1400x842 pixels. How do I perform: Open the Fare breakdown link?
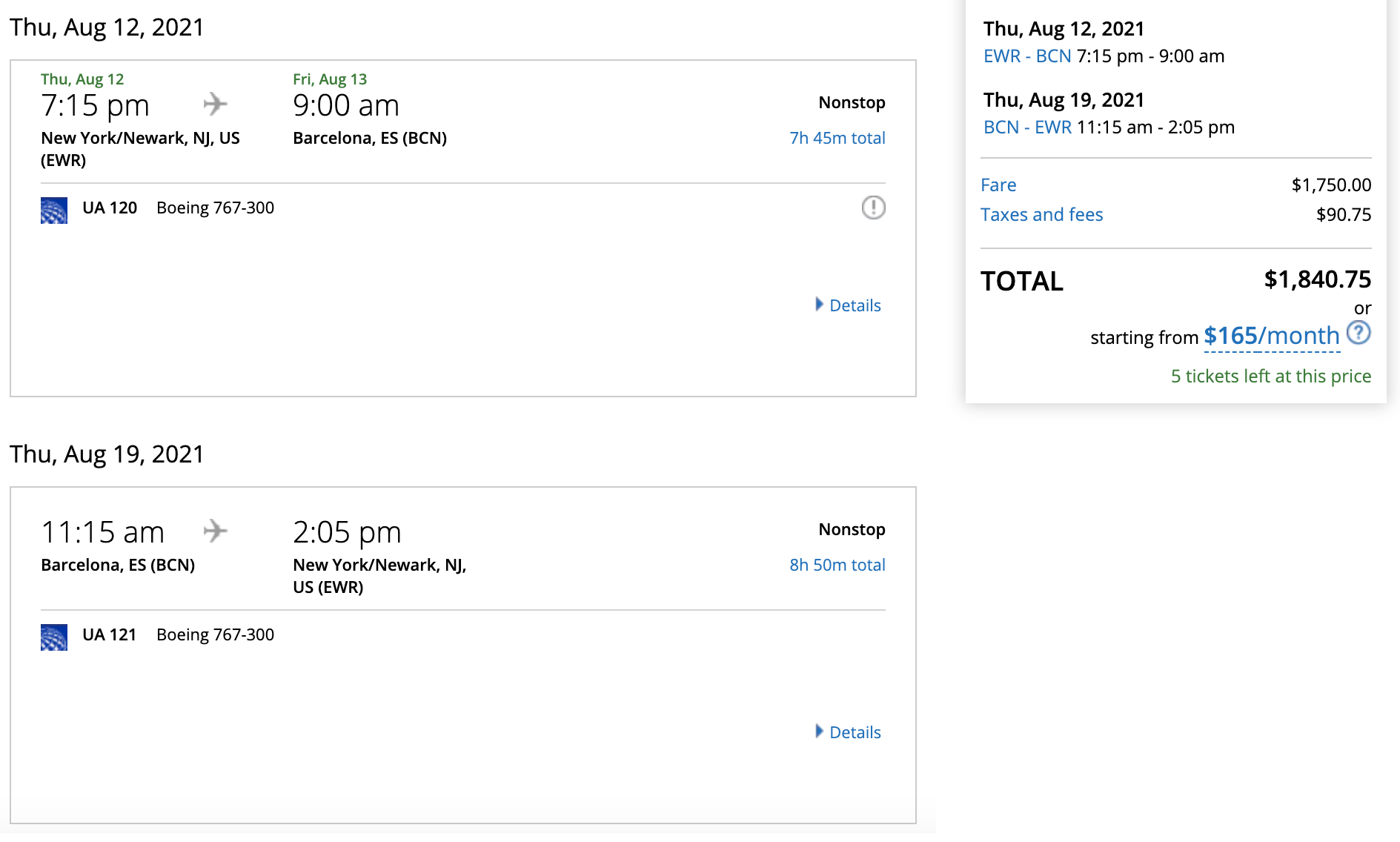tap(998, 185)
